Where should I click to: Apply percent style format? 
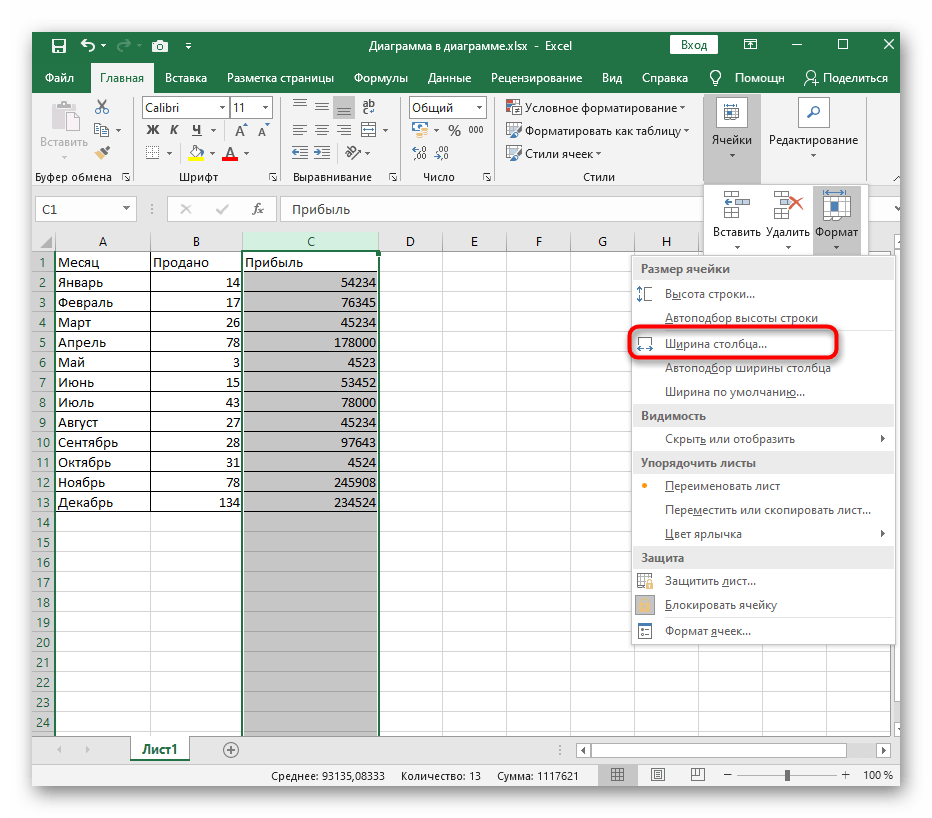455,130
